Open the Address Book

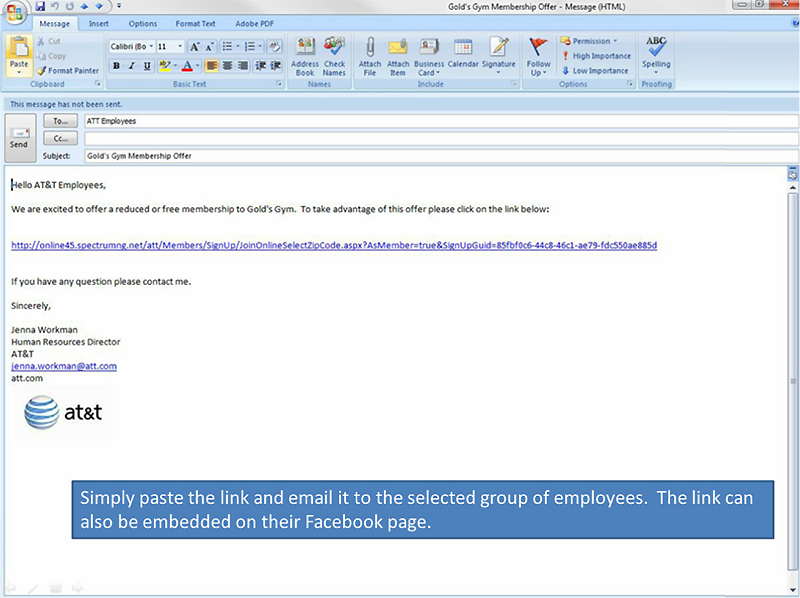pos(305,57)
